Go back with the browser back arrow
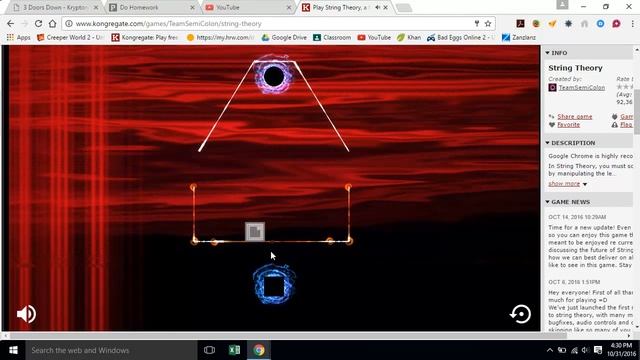 (x=11, y=24)
